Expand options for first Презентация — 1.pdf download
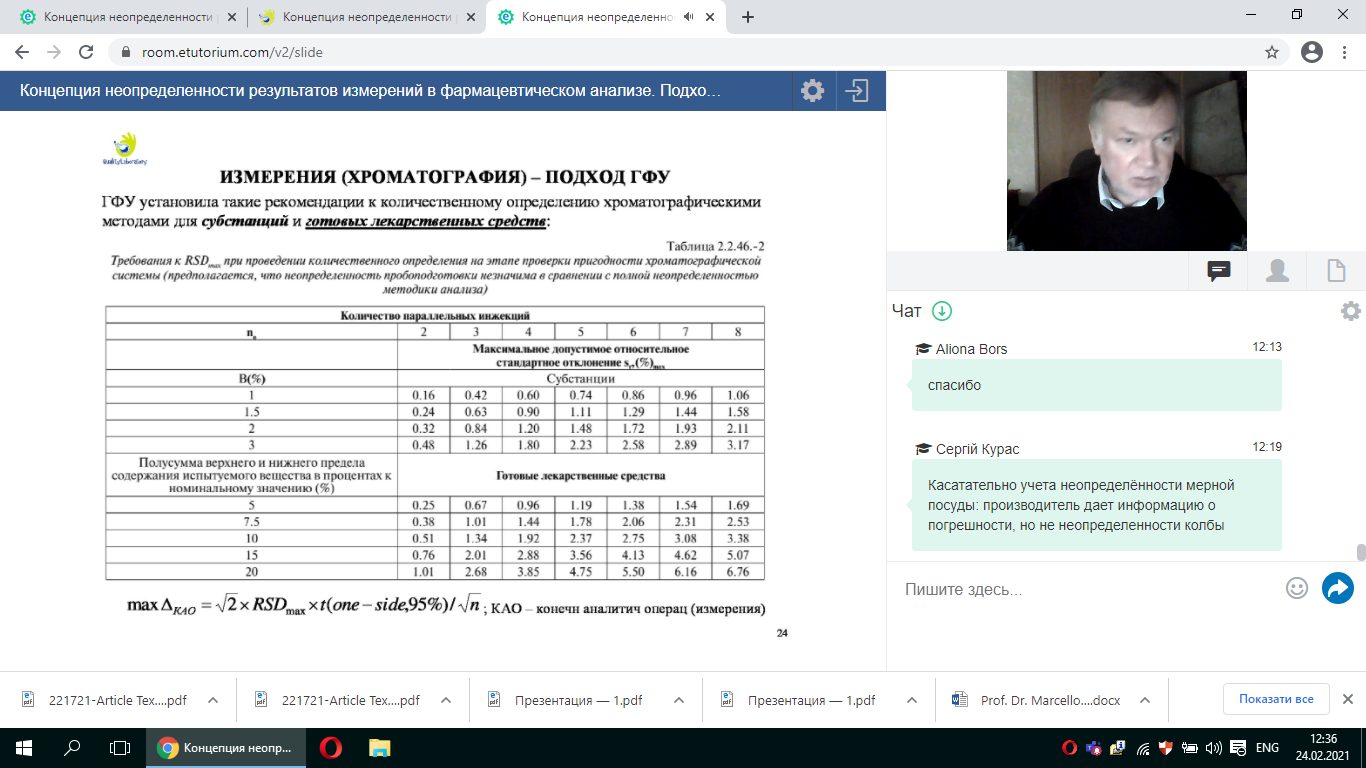The image size is (1366, 768). (679, 700)
